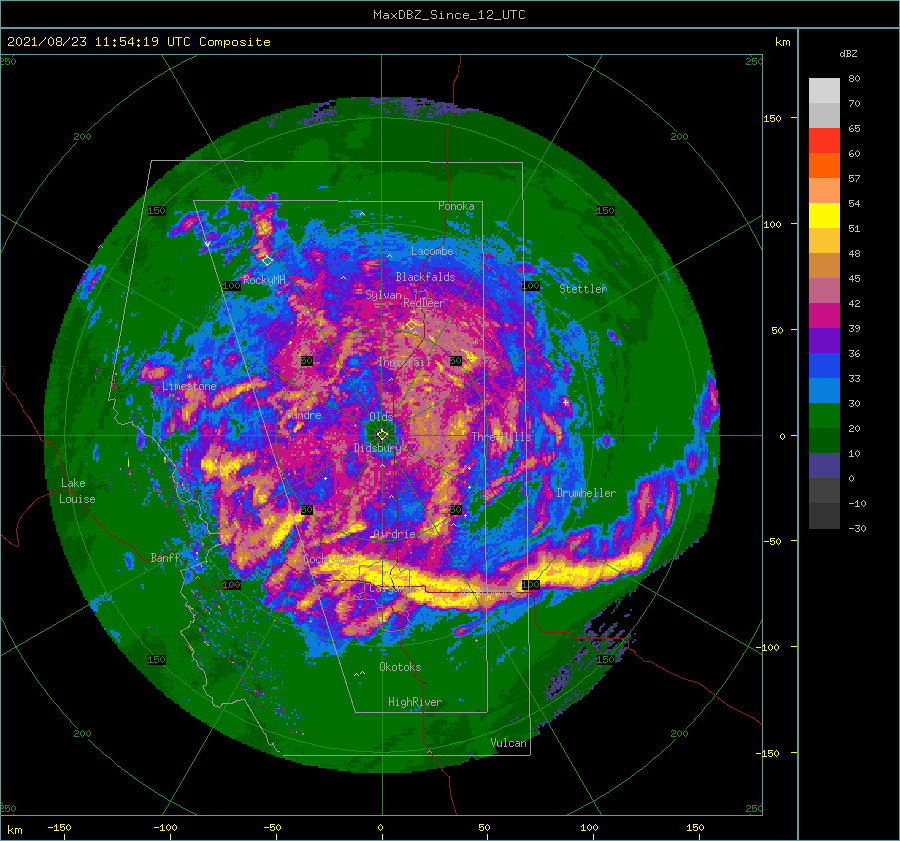Click the light blue 33-30 dBZ swatch
The image size is (900, 841).
pyautogui.click(x=824, y=391)
